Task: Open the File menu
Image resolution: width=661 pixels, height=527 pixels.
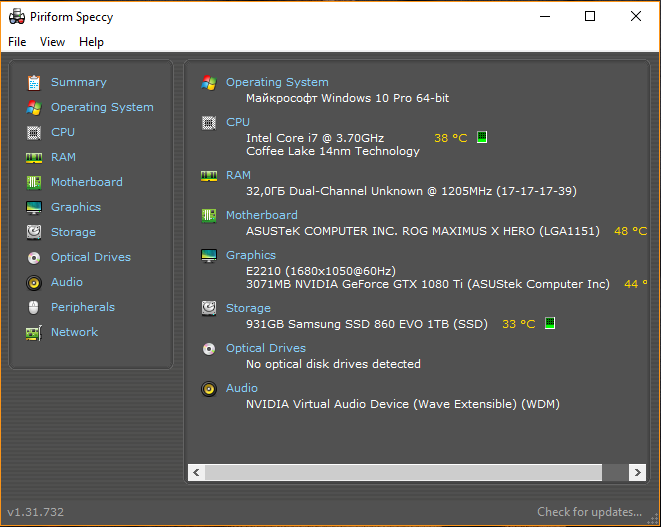Action: coord(17,42)
